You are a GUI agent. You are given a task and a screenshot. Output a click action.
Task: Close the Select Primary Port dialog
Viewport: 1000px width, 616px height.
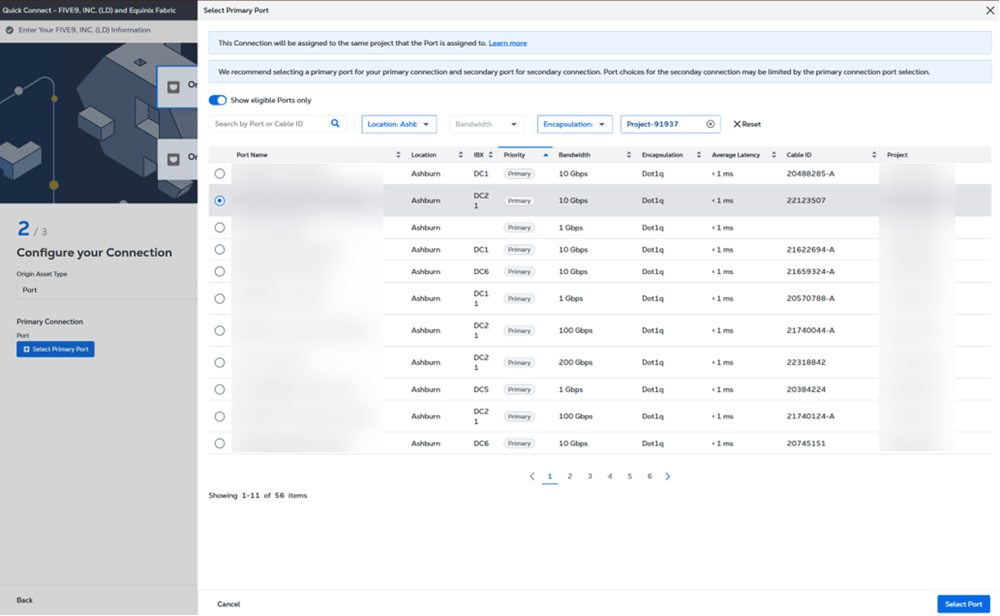click(x=990, y=10)
